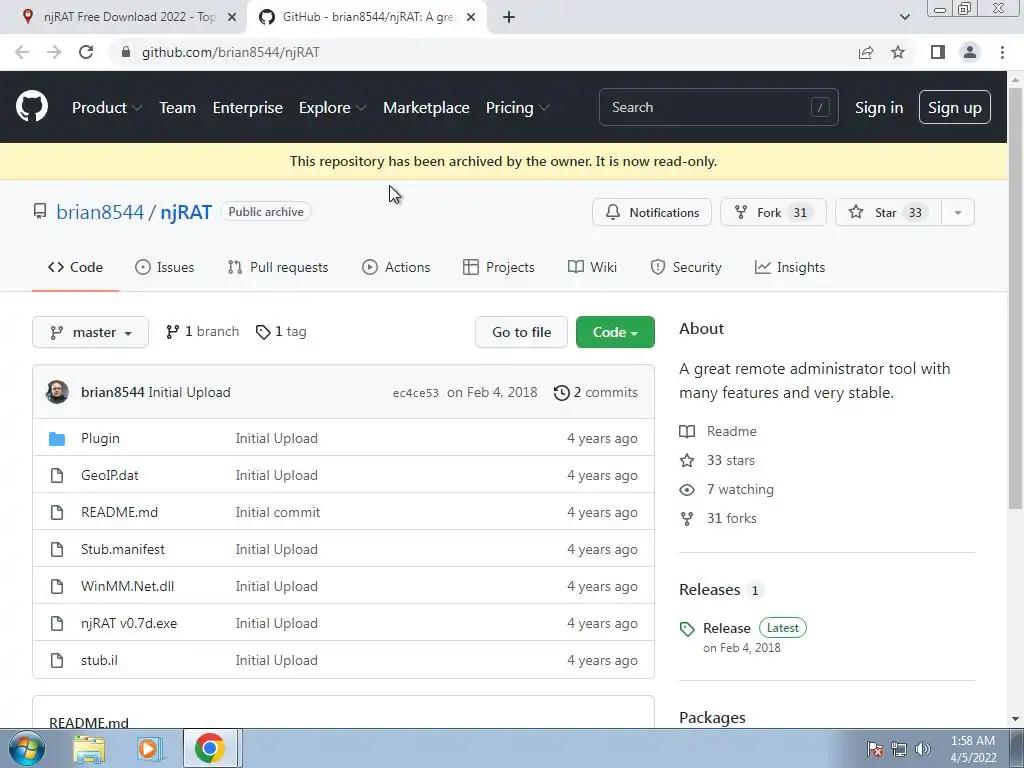The width and height of the screenshot is (1024, 768).
Task: Expand the Product menu
Action: 106,108
